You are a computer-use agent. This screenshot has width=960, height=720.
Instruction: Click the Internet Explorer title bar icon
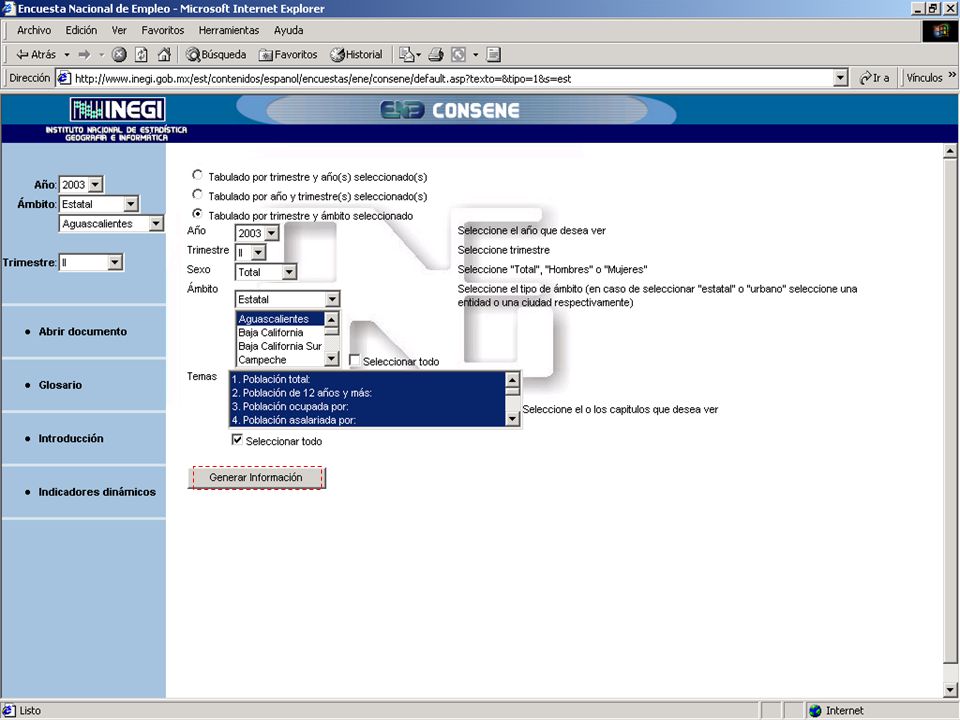click(x=9, y=9)
